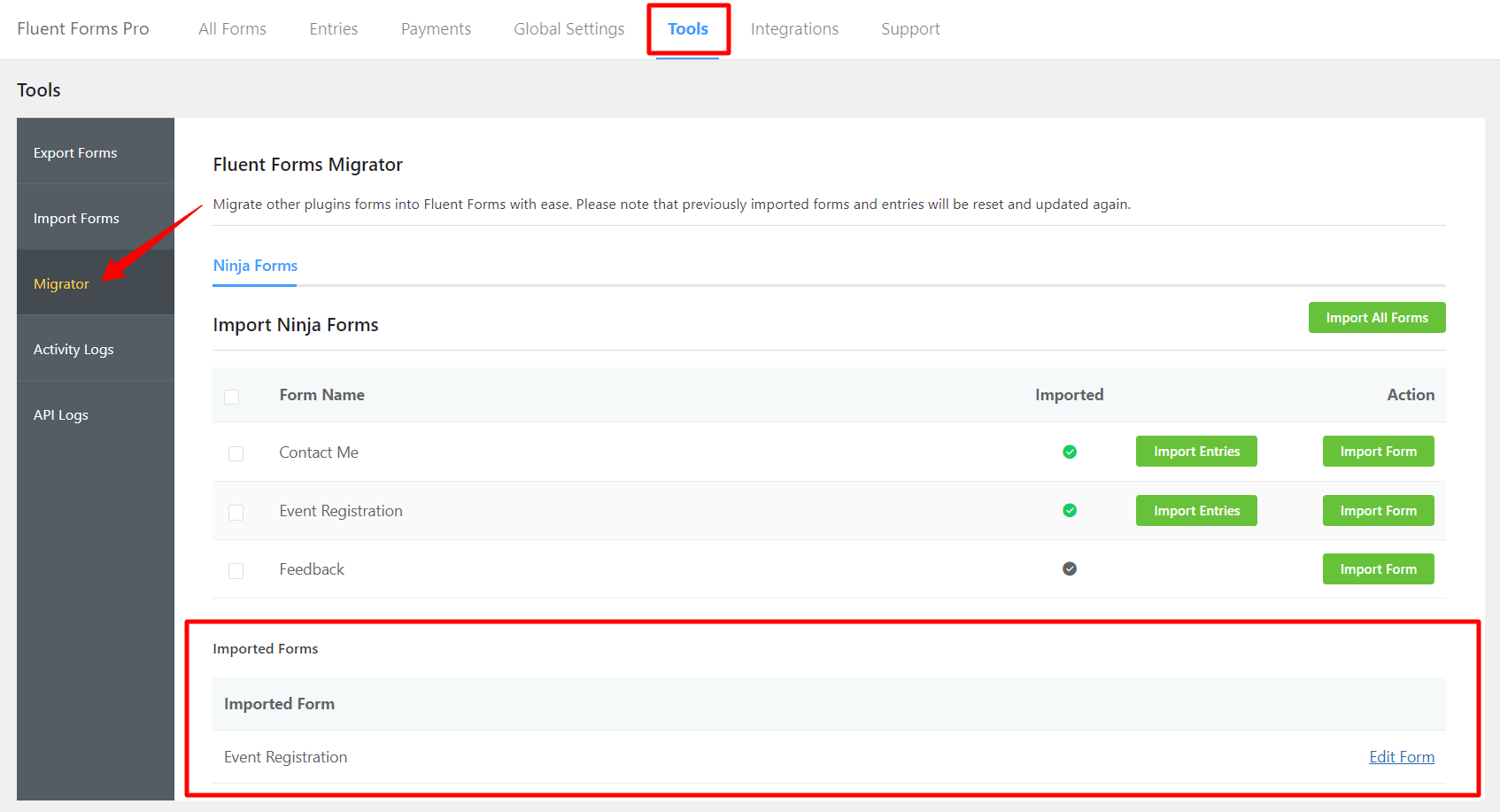Image resolution: width=1500 pixels, height=812 pixels.
Task: Click the Feedback form name
Action: click(x=312, y=569)
